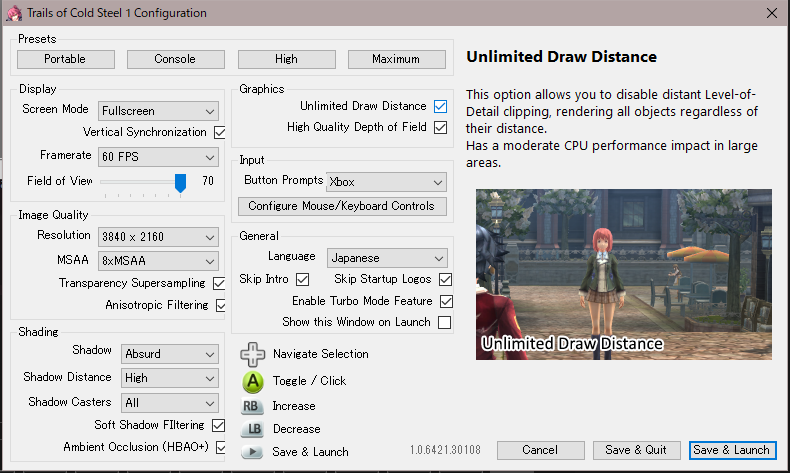
Task: Click the 'Toggle / Click' label
Action: (x=309, y=381)
